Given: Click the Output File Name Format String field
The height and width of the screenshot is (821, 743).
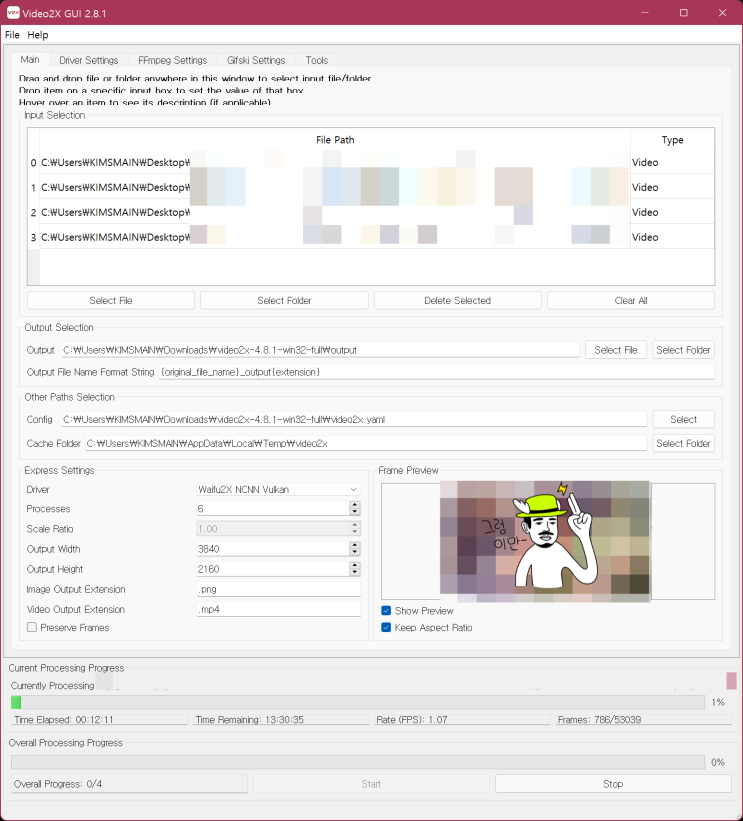Looking at the screenshot, I should [x=437, y=372].
